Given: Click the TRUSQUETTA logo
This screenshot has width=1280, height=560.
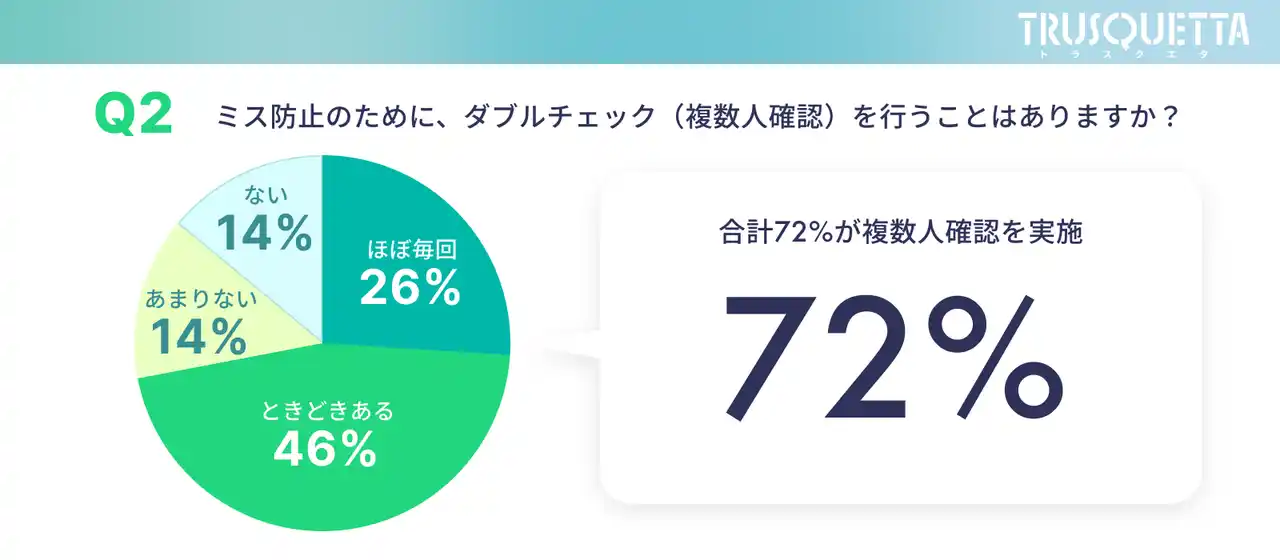Looking at the screenshot, I should pos(1133,27).
